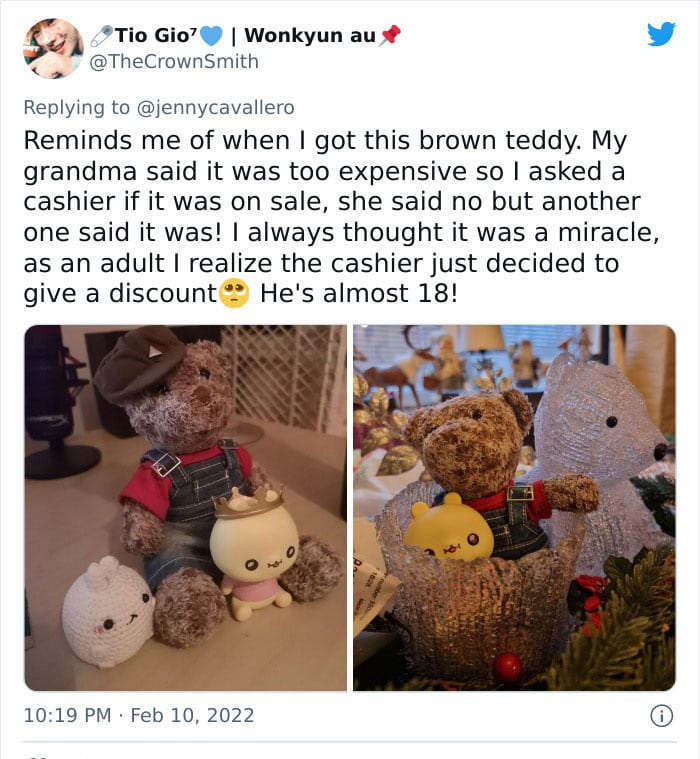Click the tweet body text about brown teddy
The image size is (700, 759).
click(x=341, y=217)
